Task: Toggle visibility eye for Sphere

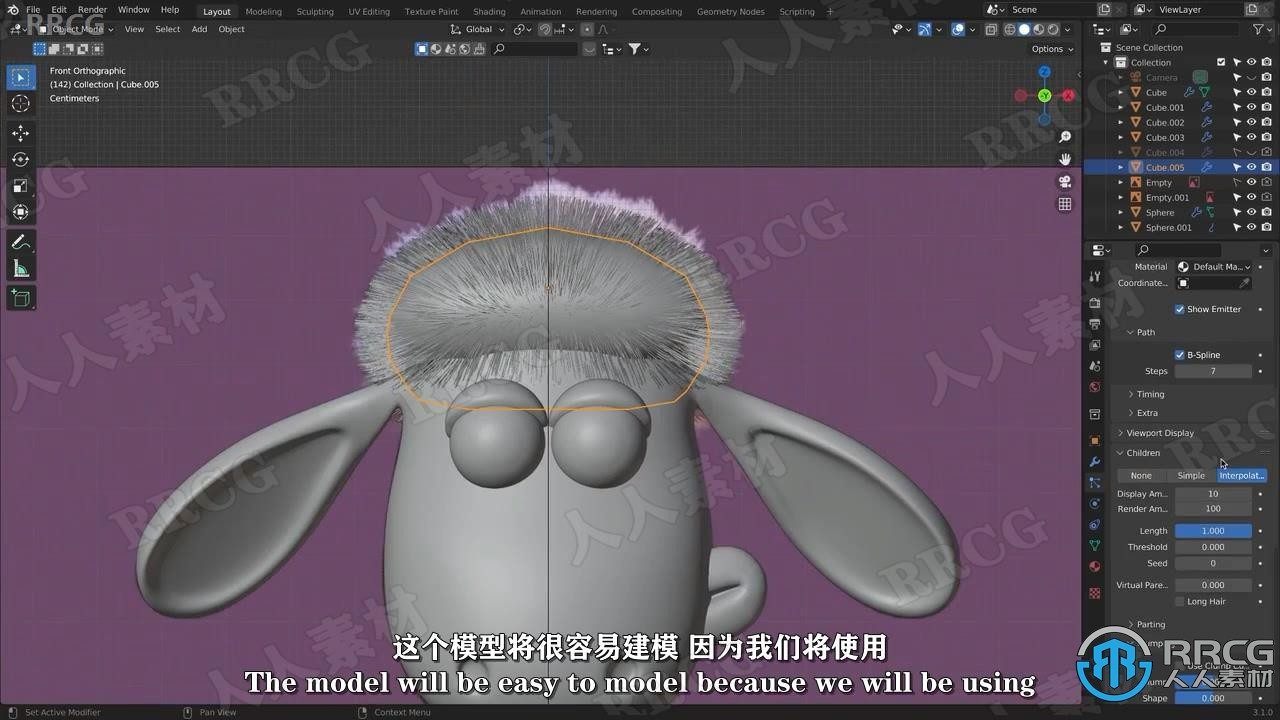Action: pyautogui.click(x=1251, y=212)
